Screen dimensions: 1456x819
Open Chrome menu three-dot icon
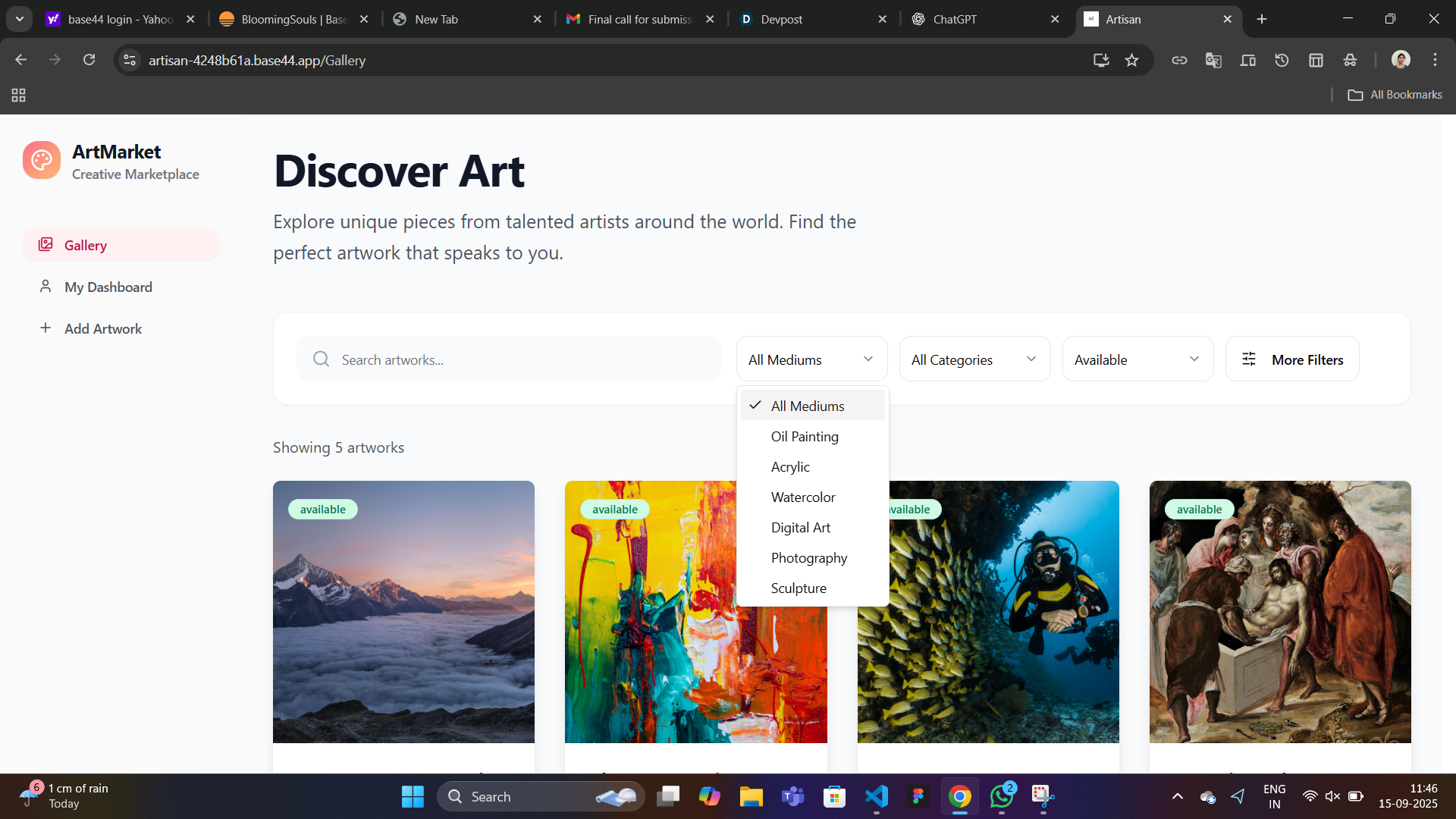[x=1435, y=60]
